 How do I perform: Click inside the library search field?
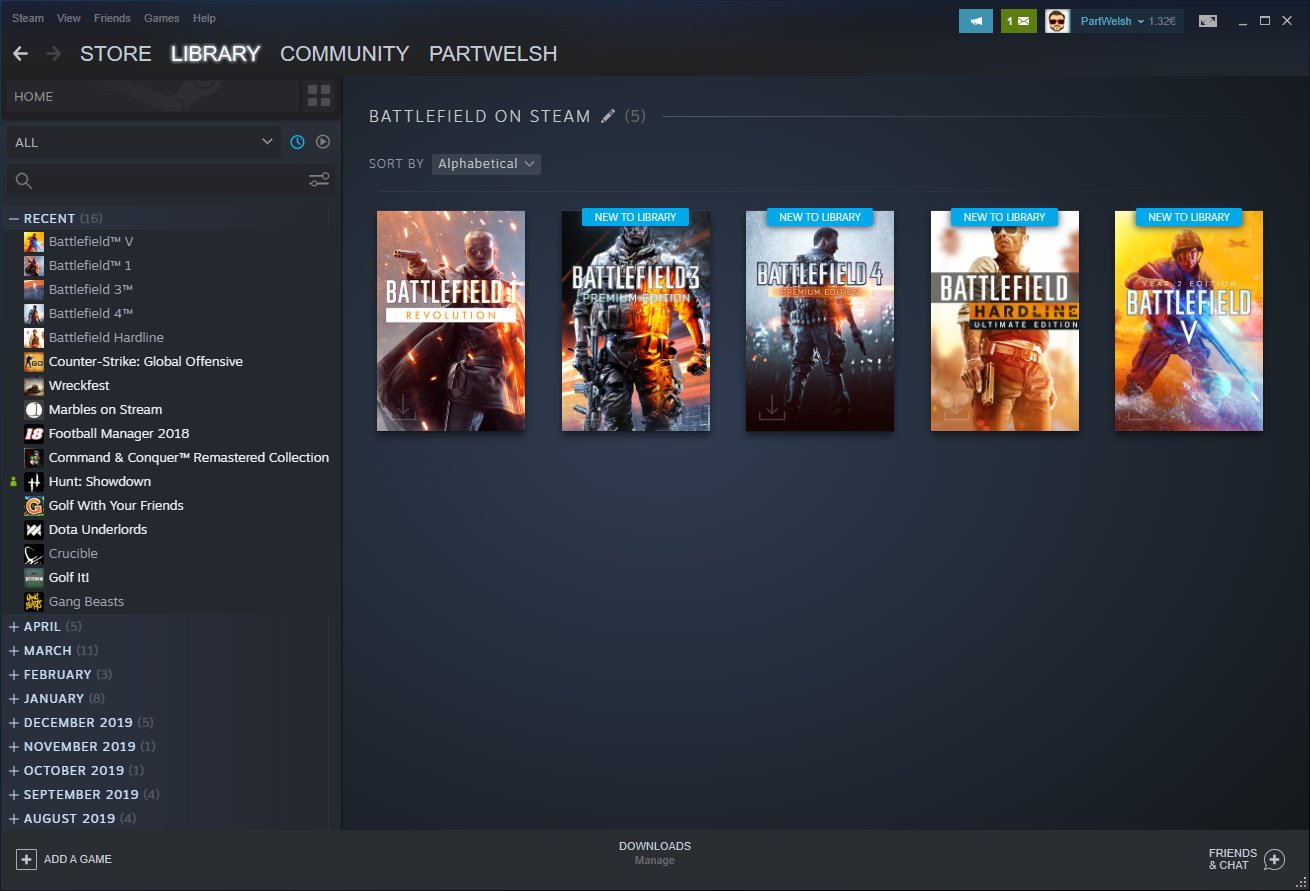170,180
